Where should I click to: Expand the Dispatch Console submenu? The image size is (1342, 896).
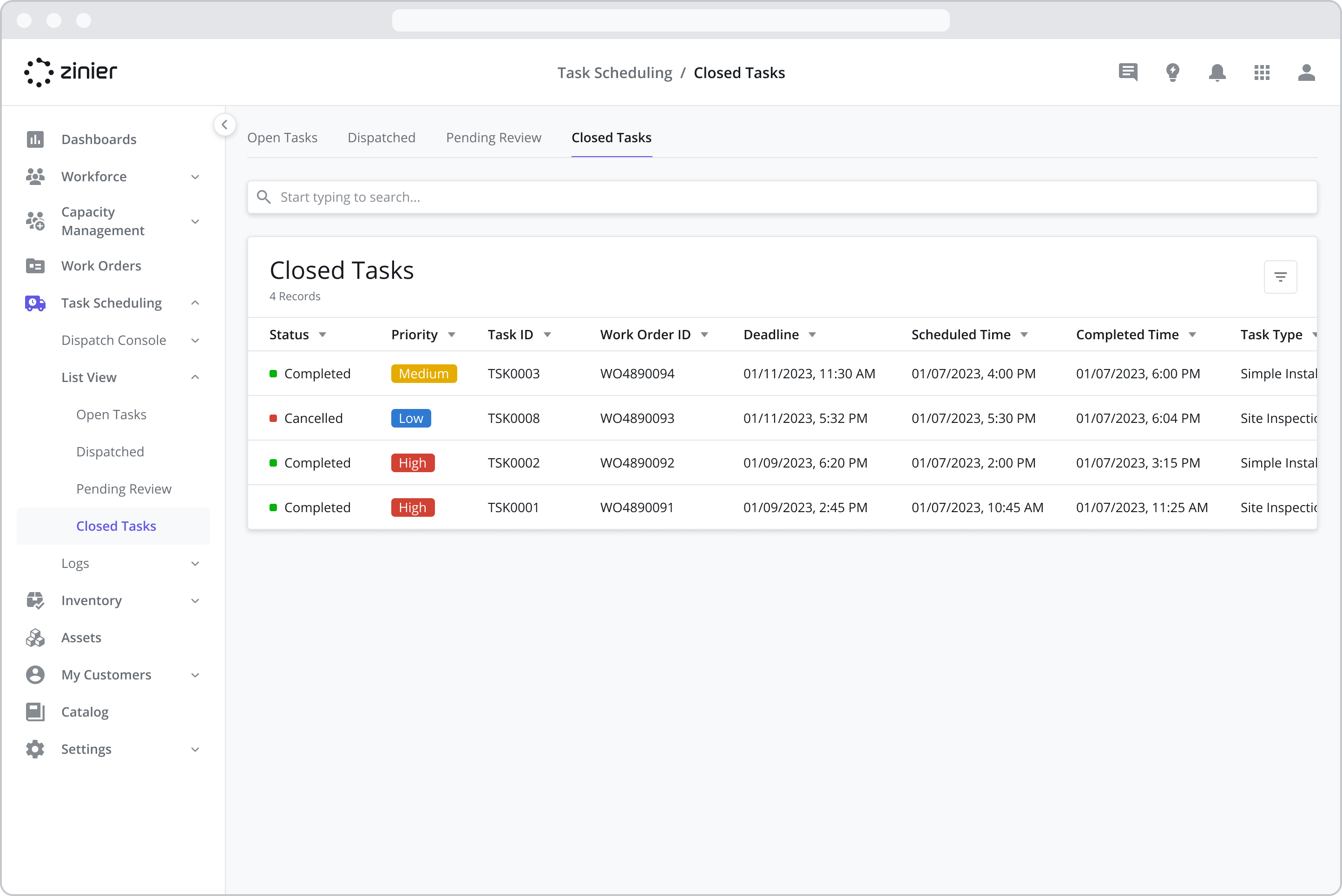tap(195, 341)
